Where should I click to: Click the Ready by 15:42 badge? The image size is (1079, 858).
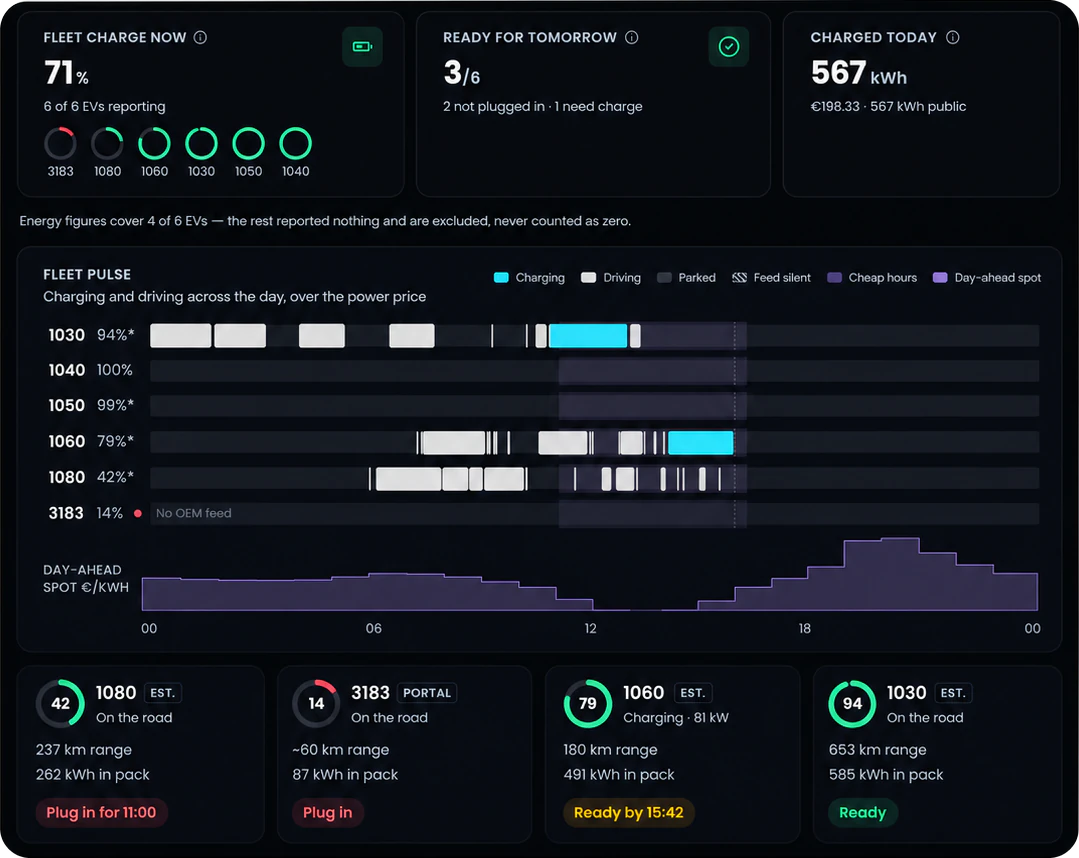point(629,813)
